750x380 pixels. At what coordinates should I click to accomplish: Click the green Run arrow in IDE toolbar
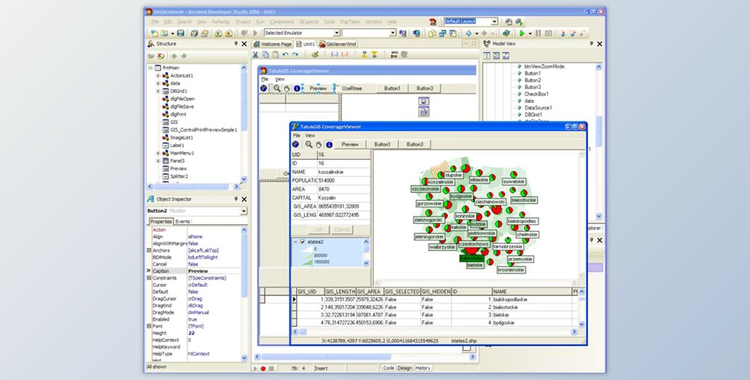pyautogui.click(x=522, y=33)
